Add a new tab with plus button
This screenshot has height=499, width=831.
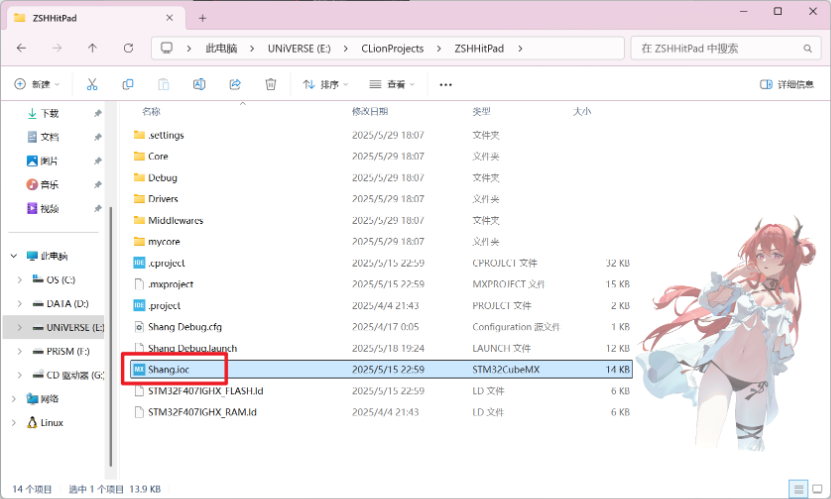click(202, 18)
